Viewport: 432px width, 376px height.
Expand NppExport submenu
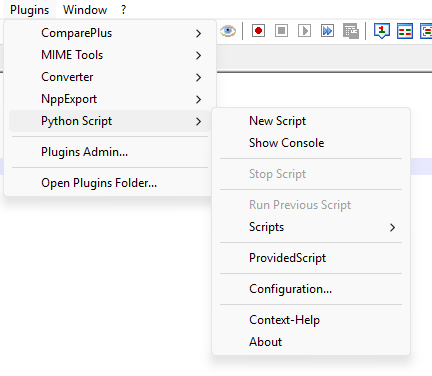coord(110,99)
